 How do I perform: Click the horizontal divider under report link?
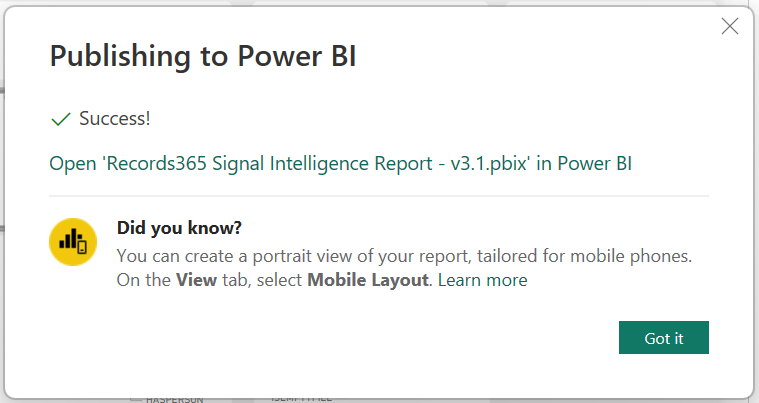click(x=379, y=196)
